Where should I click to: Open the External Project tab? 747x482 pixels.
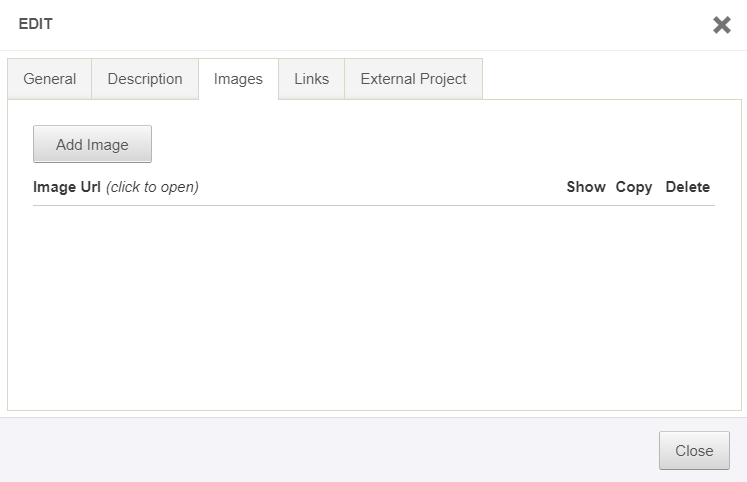pos(413,79)
